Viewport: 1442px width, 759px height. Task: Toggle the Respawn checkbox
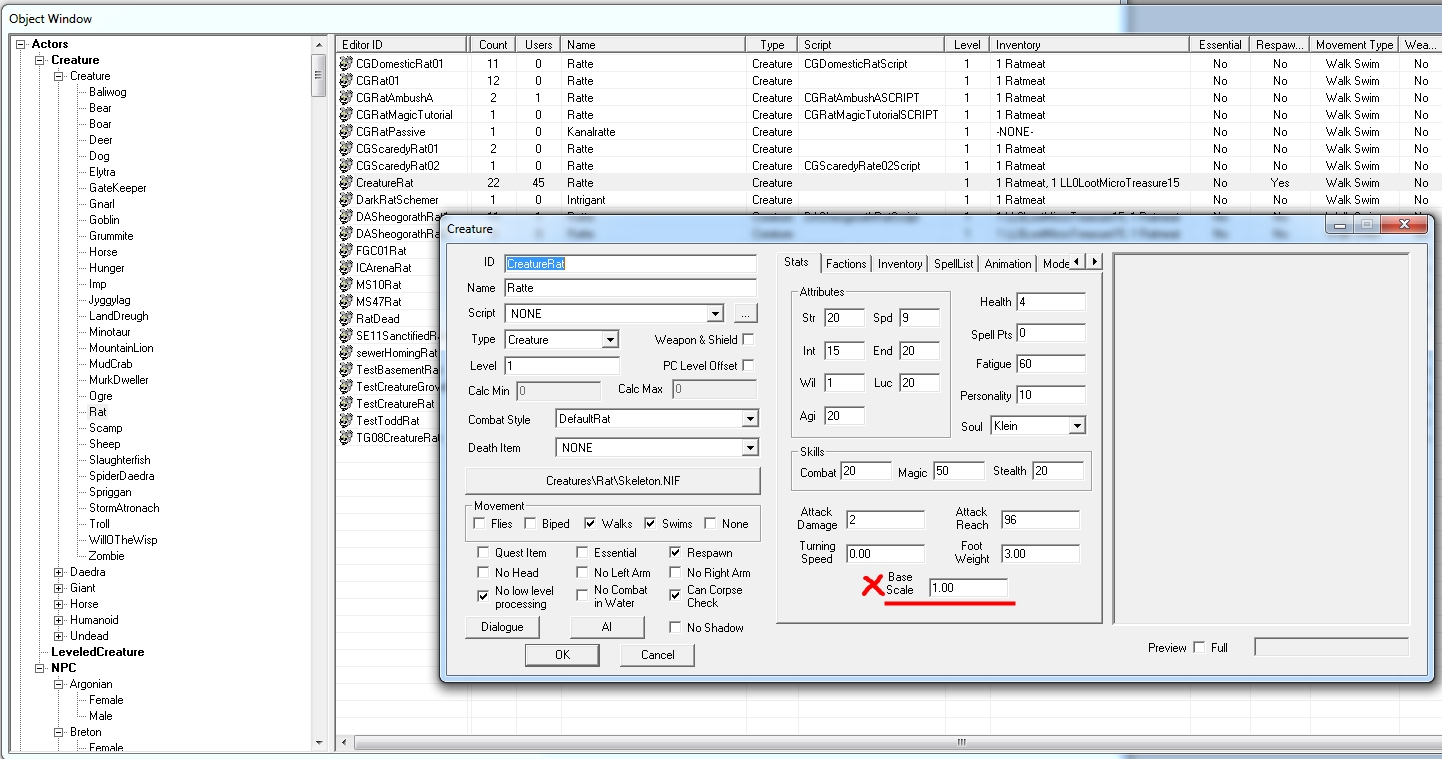pyautogui.click(x=676, y=552)
